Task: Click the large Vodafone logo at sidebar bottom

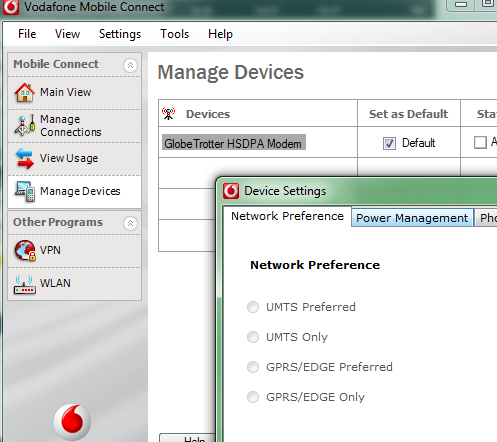Action: [72, 422]
